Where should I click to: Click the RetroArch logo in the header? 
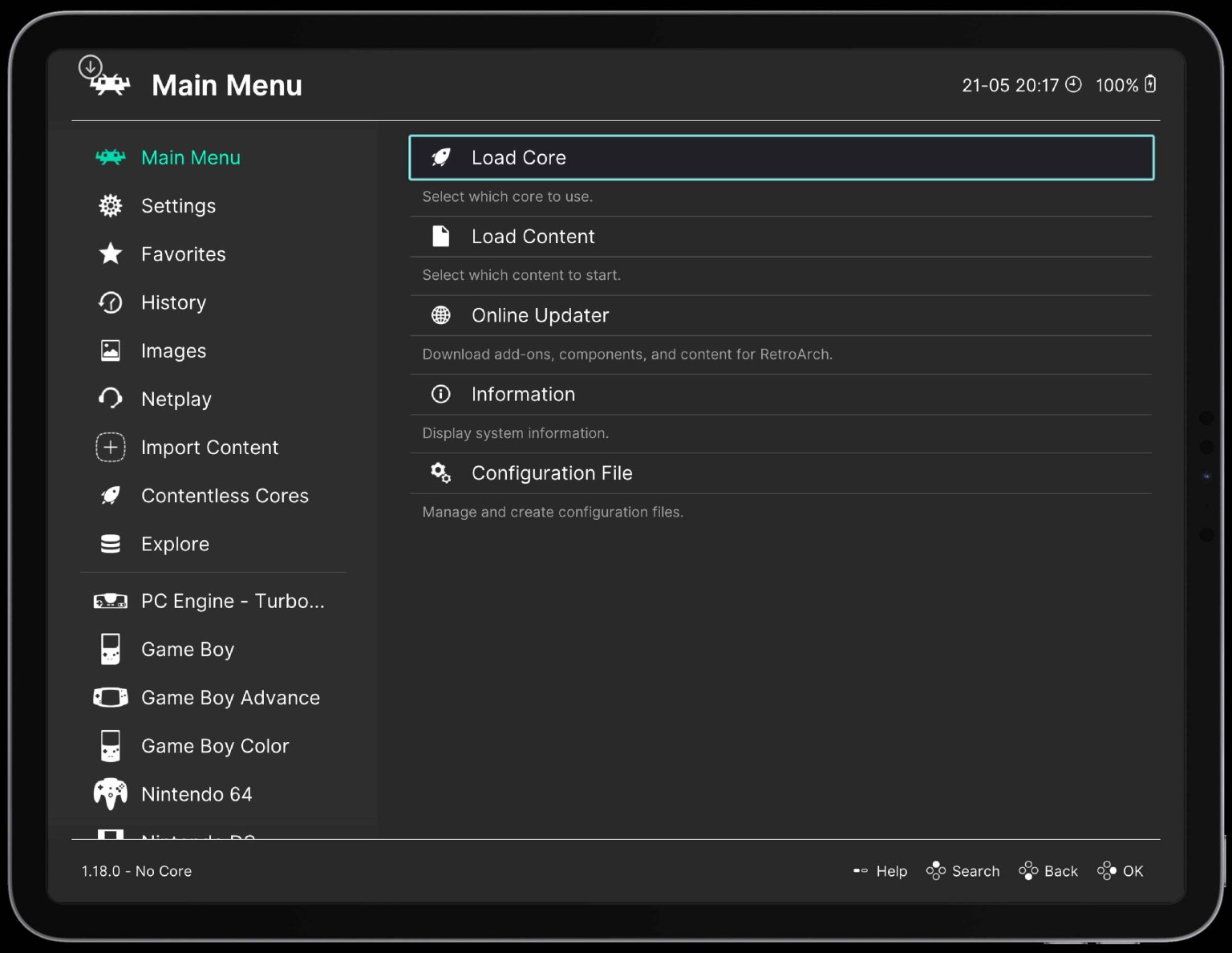(x=110, y=84)
